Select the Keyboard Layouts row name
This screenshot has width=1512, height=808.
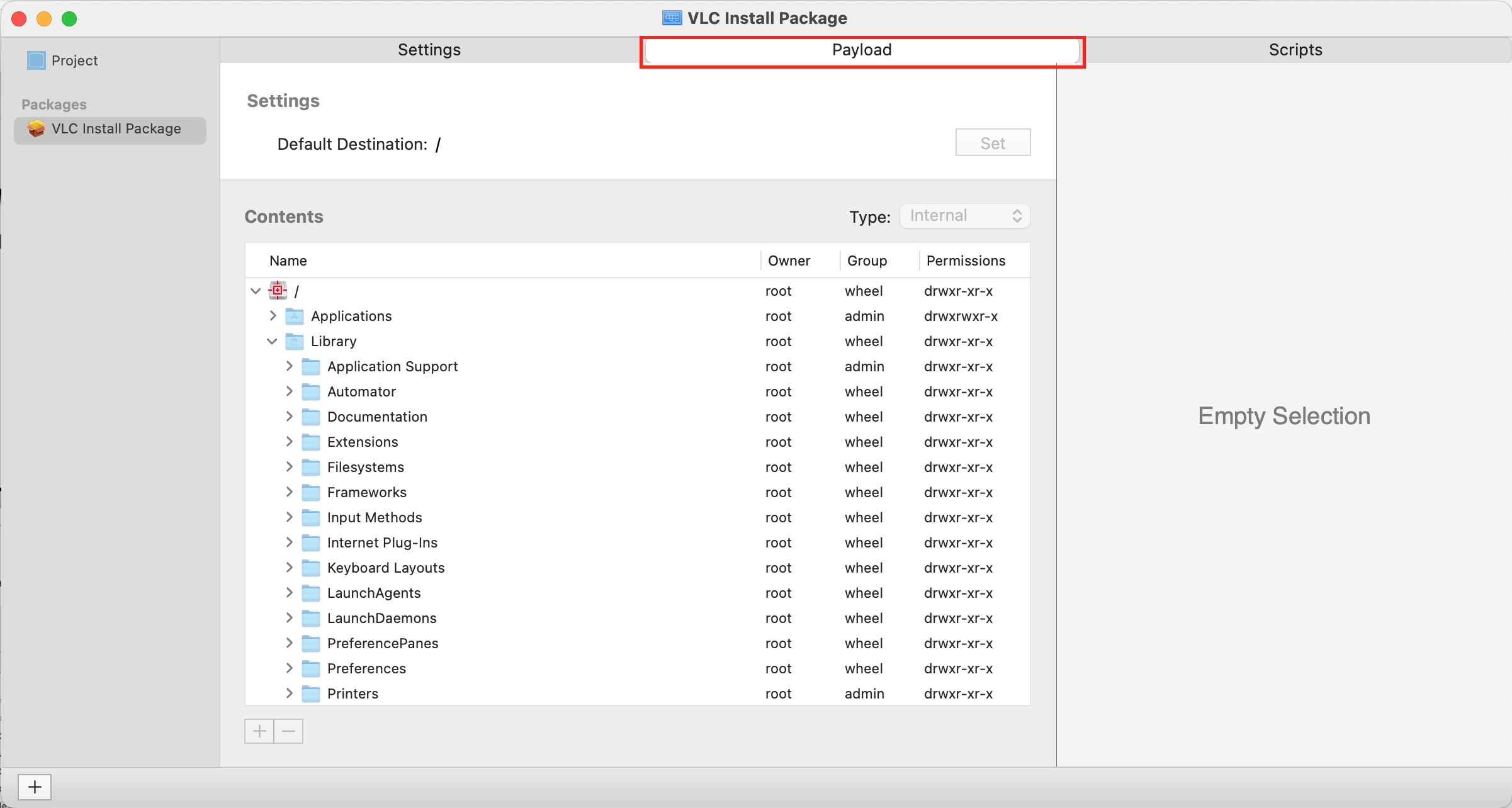tap(386, 568)
